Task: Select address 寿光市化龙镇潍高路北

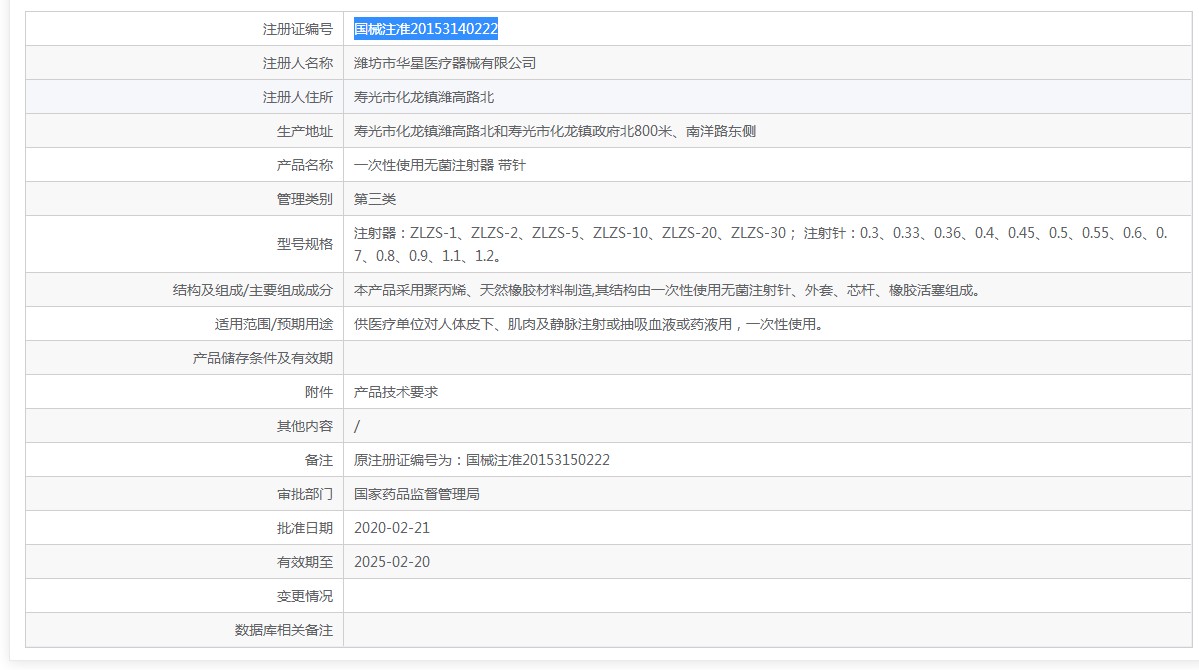Action: point(424,97)
